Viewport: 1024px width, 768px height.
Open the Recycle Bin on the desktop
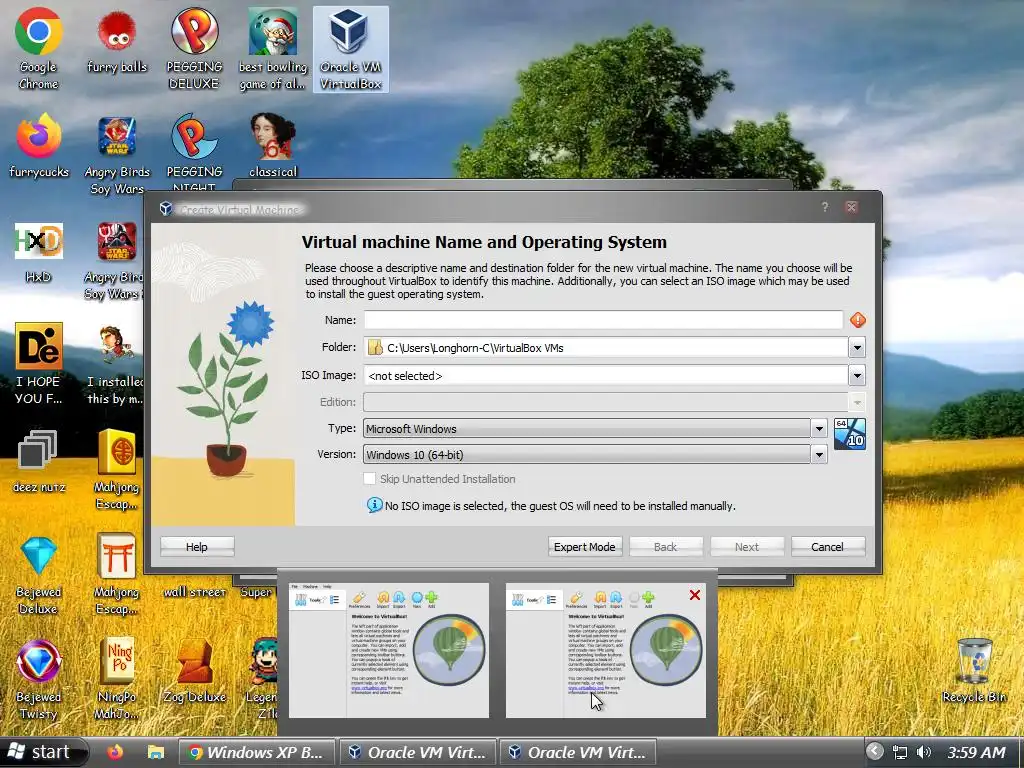coord(974,671)
